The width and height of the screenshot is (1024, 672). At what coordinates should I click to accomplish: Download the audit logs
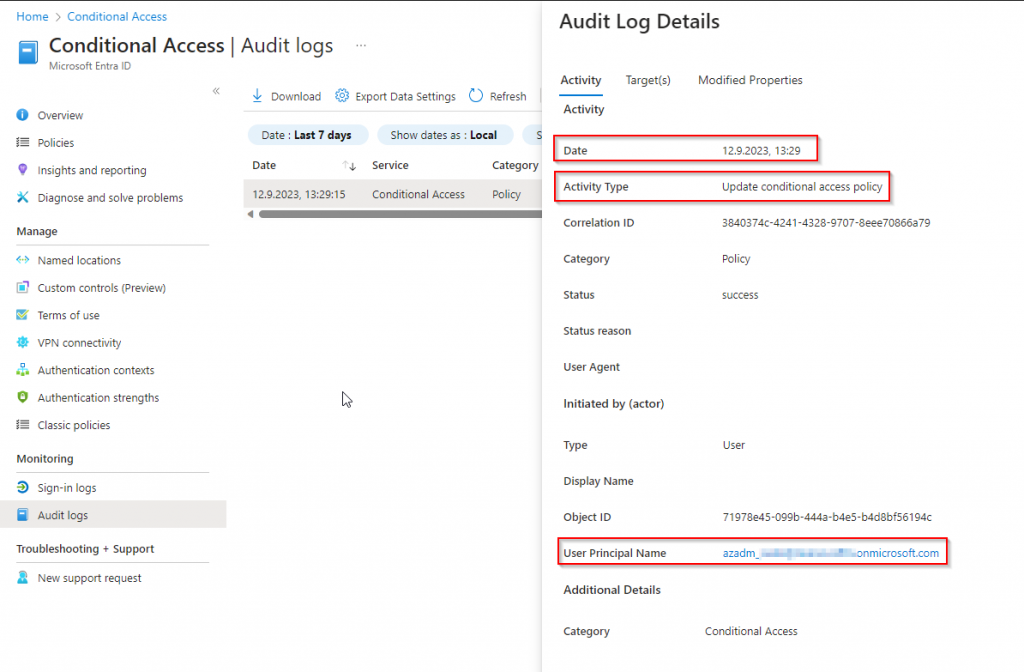click(286, 97)
